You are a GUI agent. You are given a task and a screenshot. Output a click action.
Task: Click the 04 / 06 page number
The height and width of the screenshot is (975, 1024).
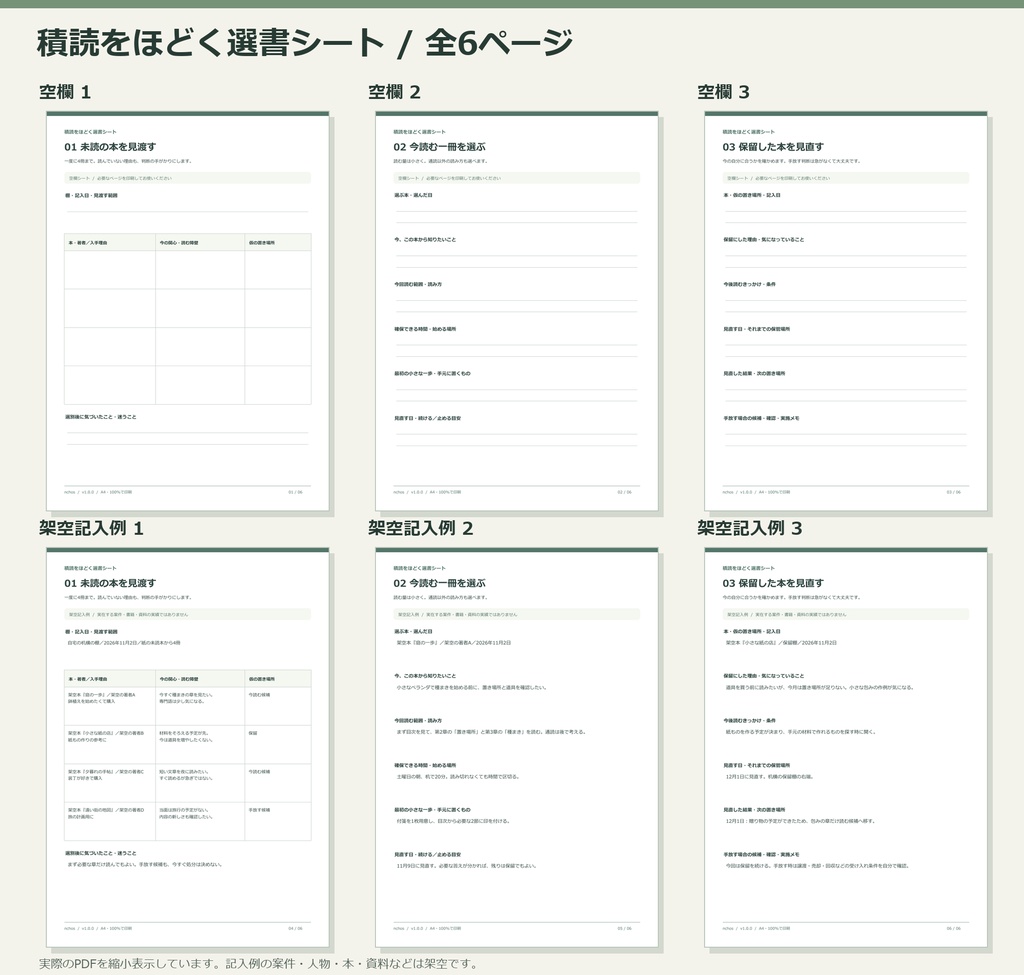tap(295, 928)
